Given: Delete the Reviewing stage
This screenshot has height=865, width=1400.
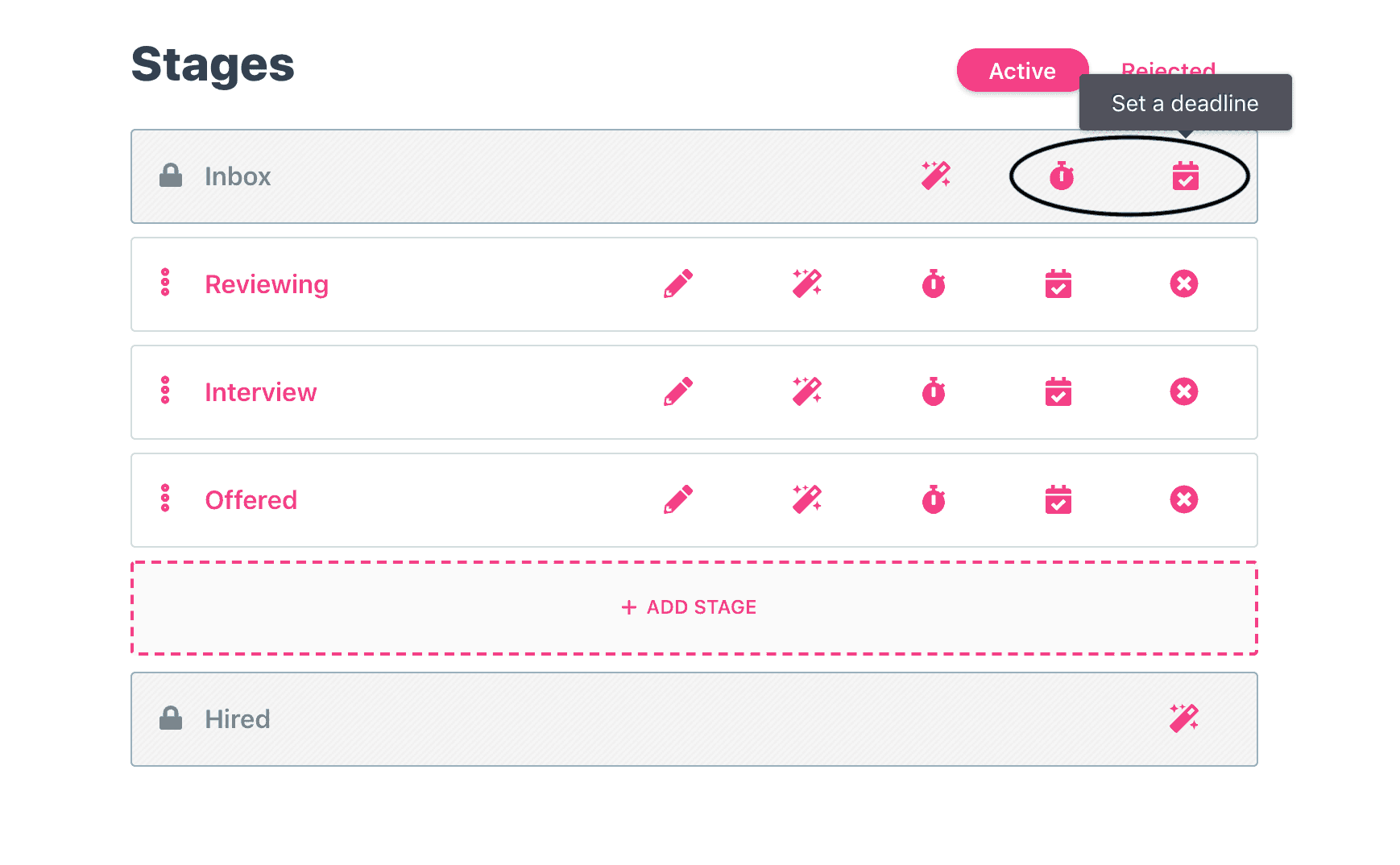Looking at the screenshot, I should [1184, 284].
